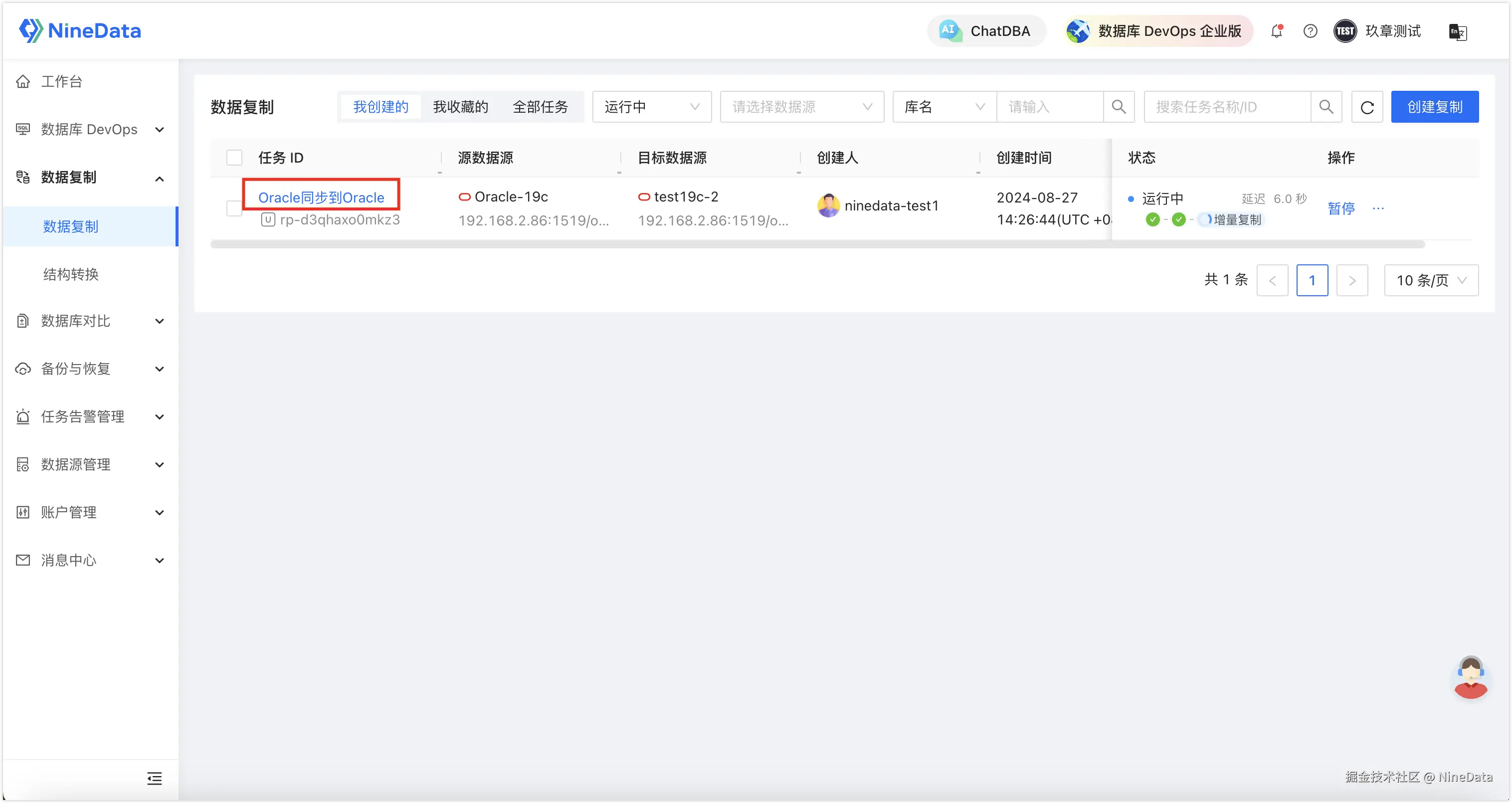Open more actions ellipsis for task
This screenshot has height=803, width=1512.
[1378, 208]
